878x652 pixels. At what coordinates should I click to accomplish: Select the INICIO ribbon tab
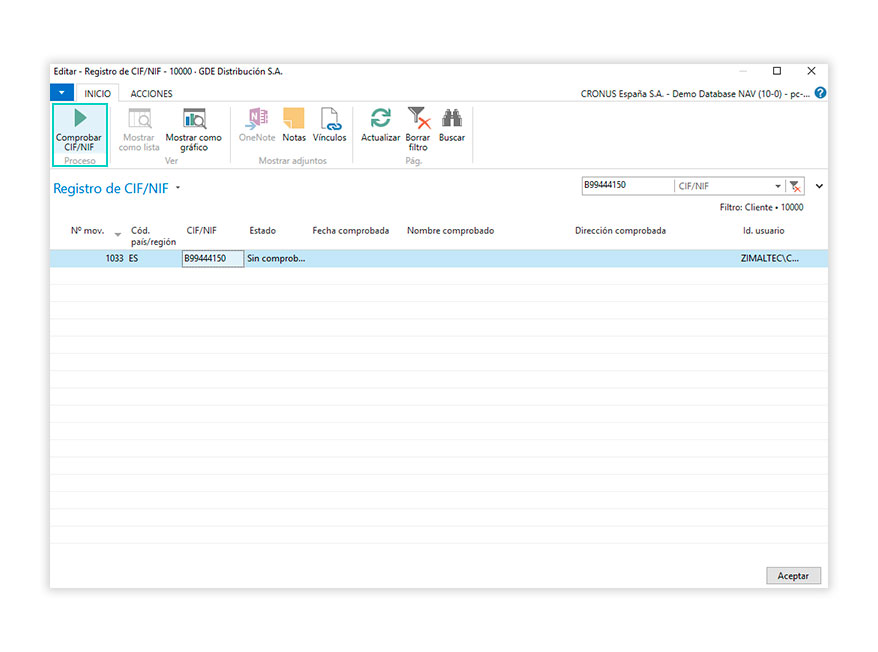pyautogui.click(x=97, y=93)
